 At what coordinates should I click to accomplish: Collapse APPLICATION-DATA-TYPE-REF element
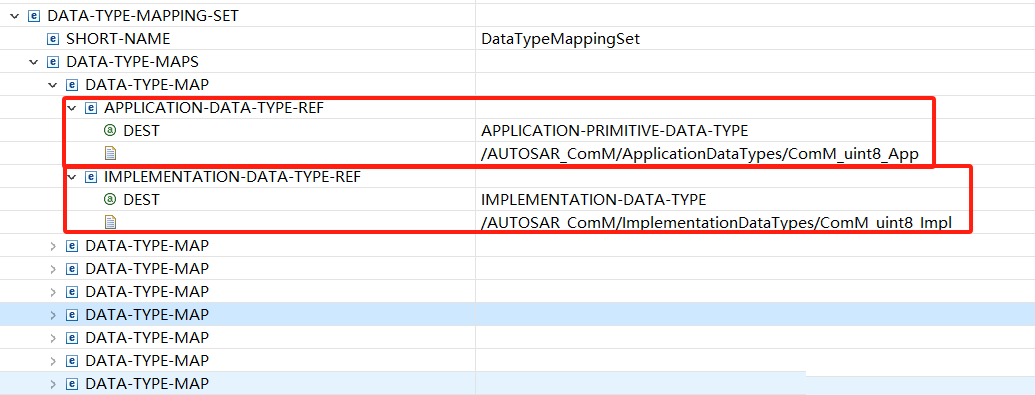(72, 108)
